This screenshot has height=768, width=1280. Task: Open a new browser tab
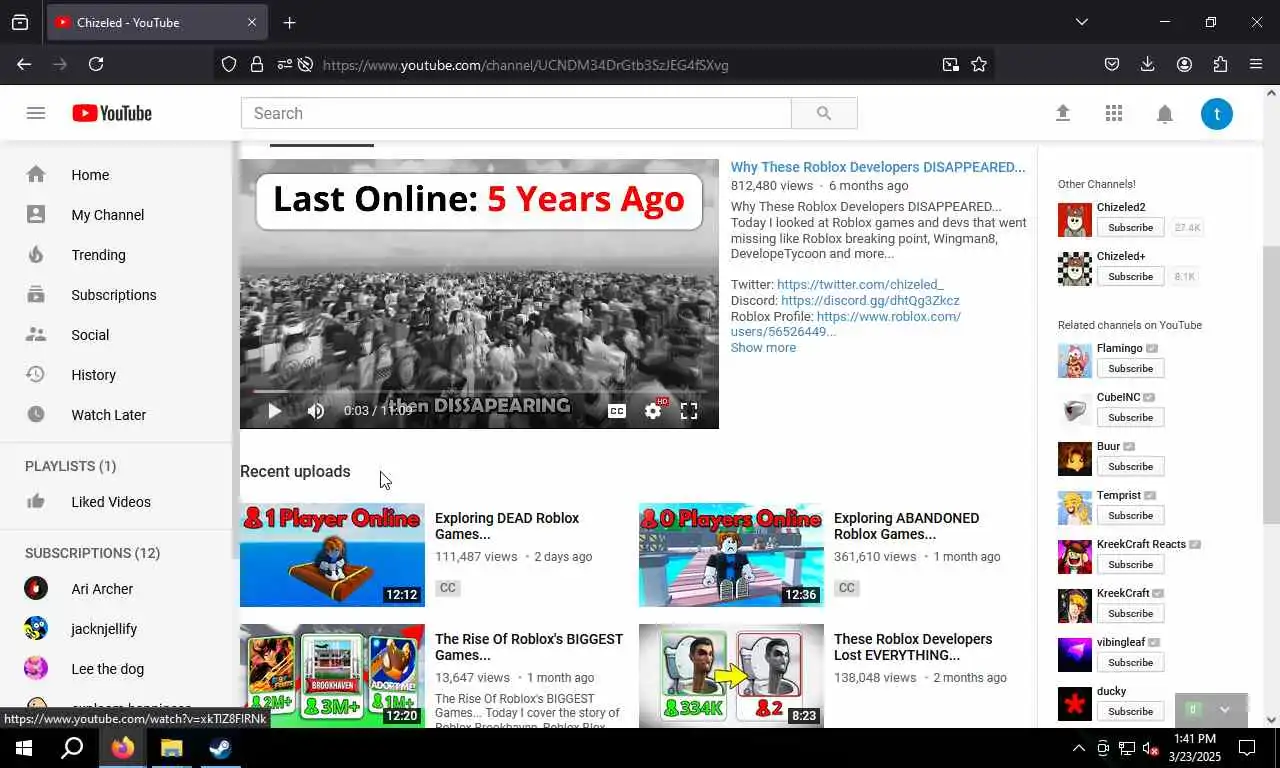289,22
